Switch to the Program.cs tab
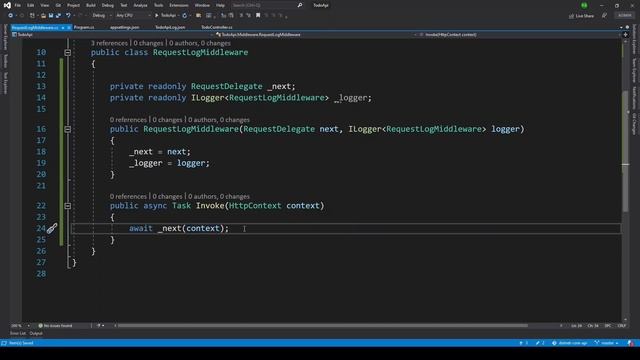Image resolution: width=640 pixels, height=360 pixels. [84, 27]
